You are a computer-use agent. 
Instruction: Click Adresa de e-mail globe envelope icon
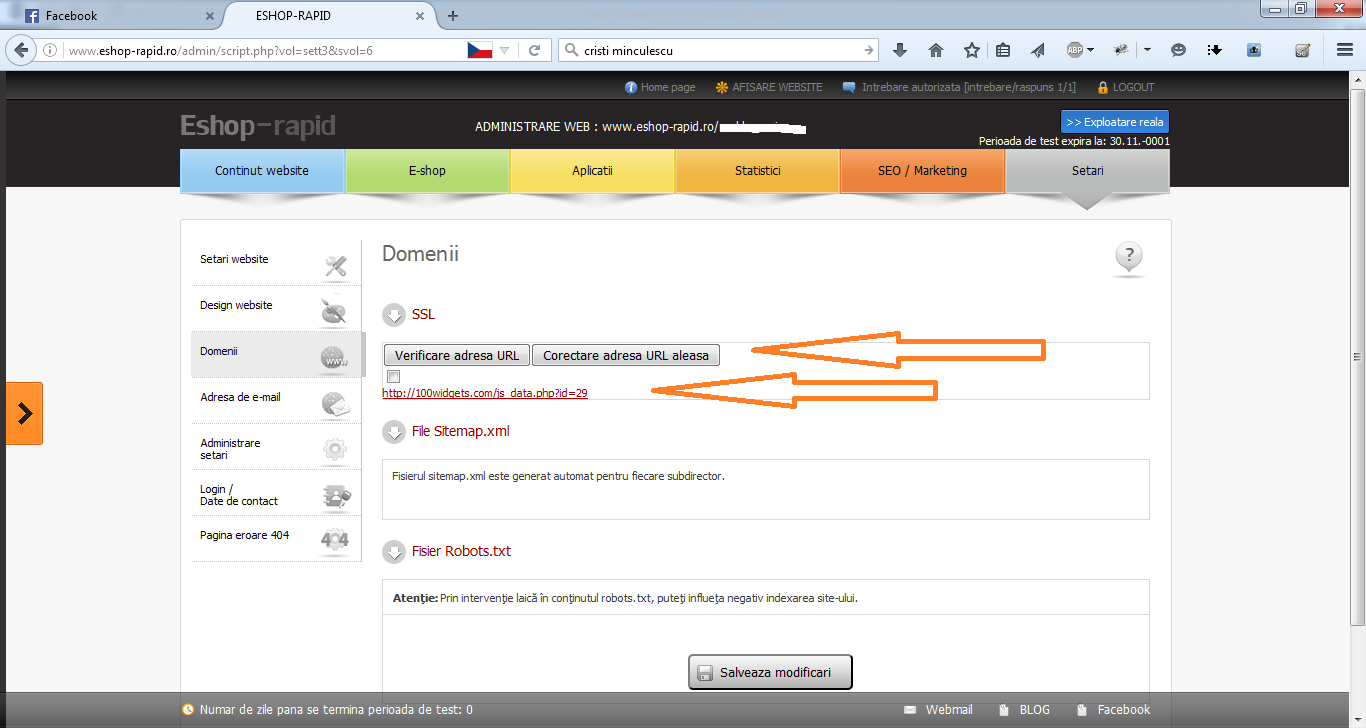335,404
